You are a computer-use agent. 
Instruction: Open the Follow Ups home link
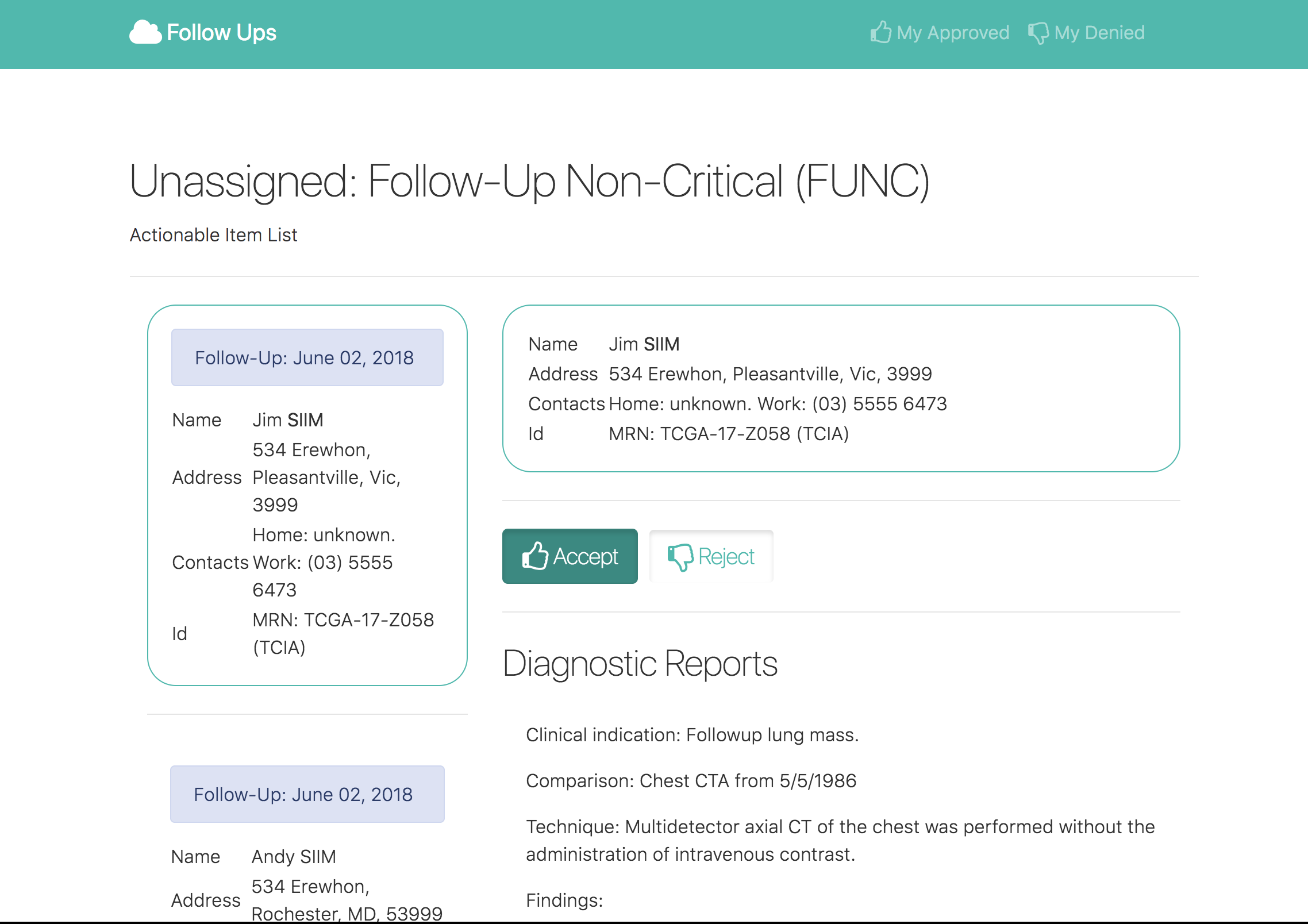(x=203, y=33)
